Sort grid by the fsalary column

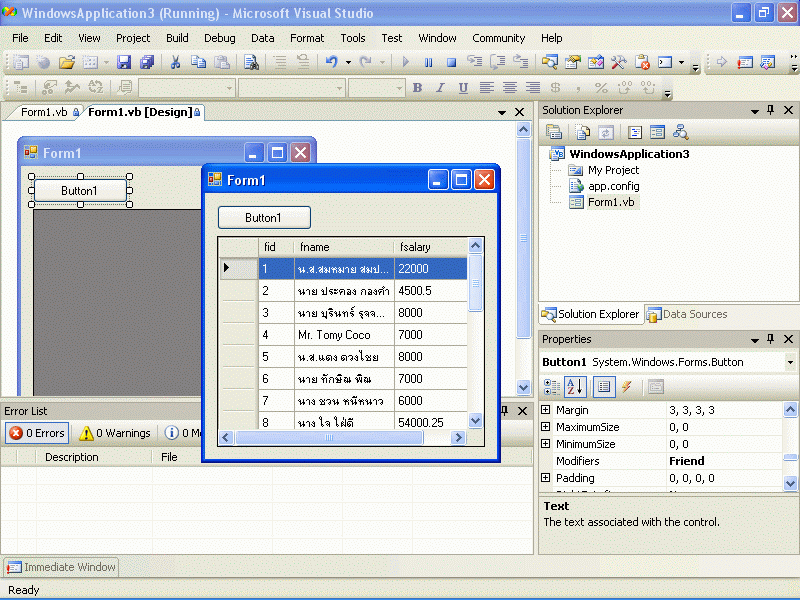pyautogui.click(x=431, y=247)
